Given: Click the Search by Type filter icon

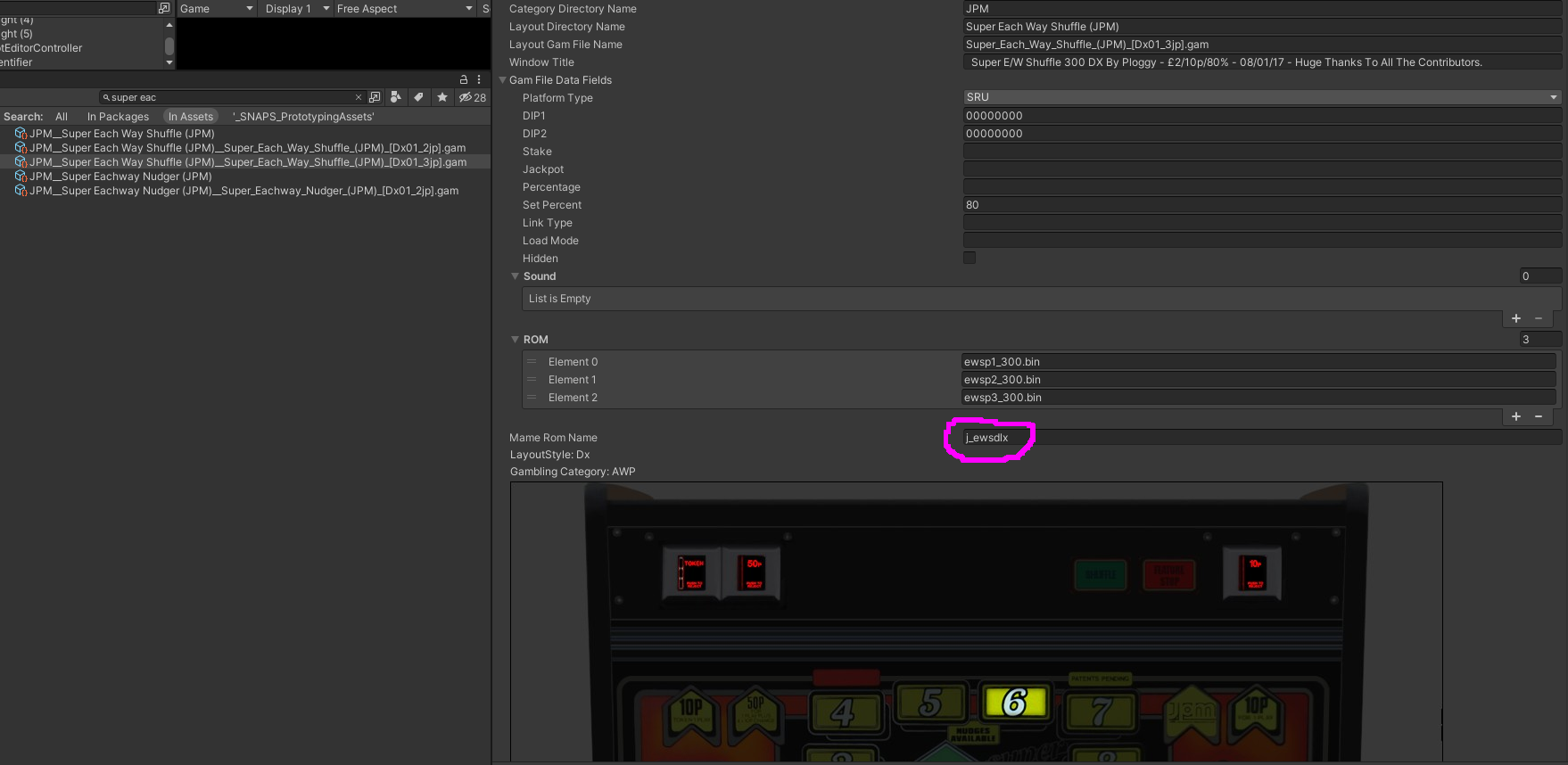Looking at the screenshot, I should tap(396, 97).
